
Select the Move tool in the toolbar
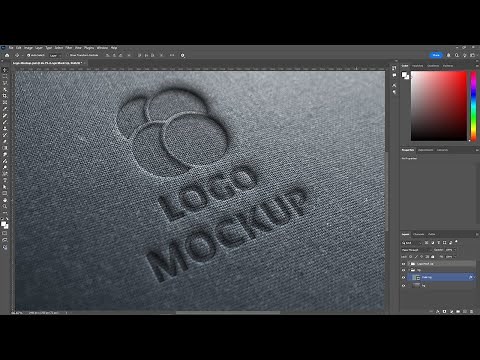[x=5, y=70]
